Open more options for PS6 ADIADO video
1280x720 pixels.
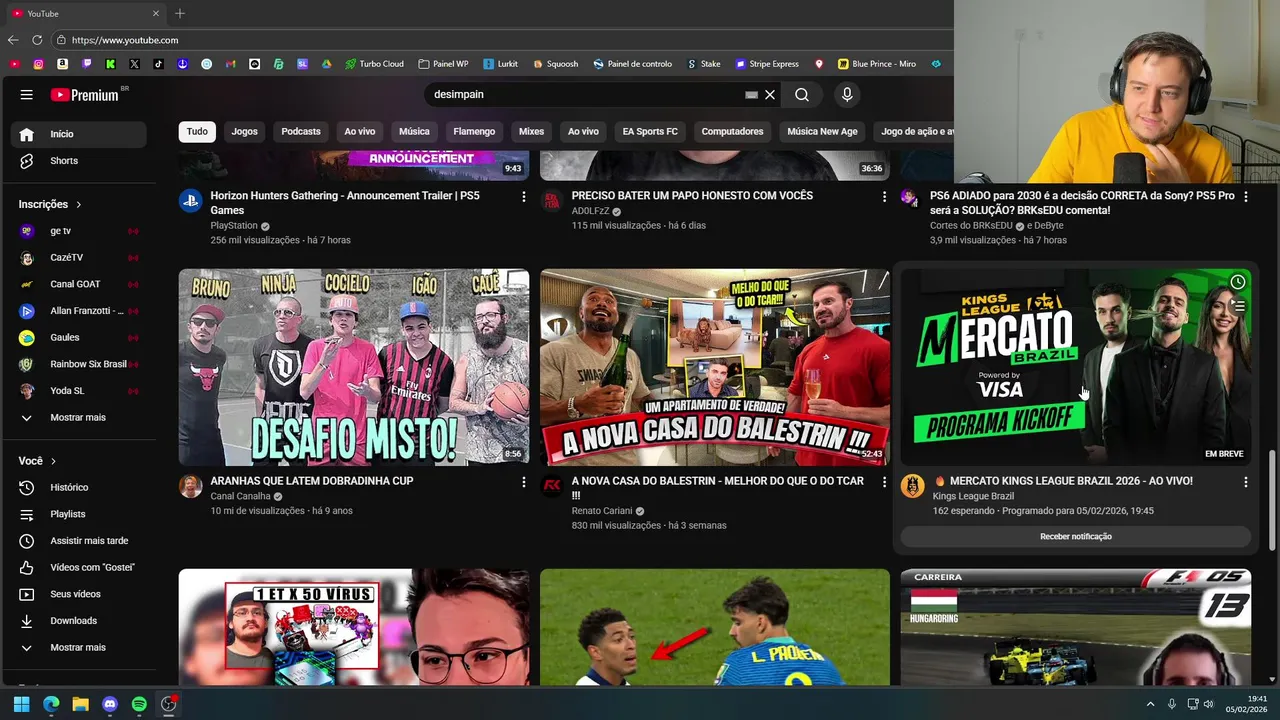click(x=1245, y=197)
